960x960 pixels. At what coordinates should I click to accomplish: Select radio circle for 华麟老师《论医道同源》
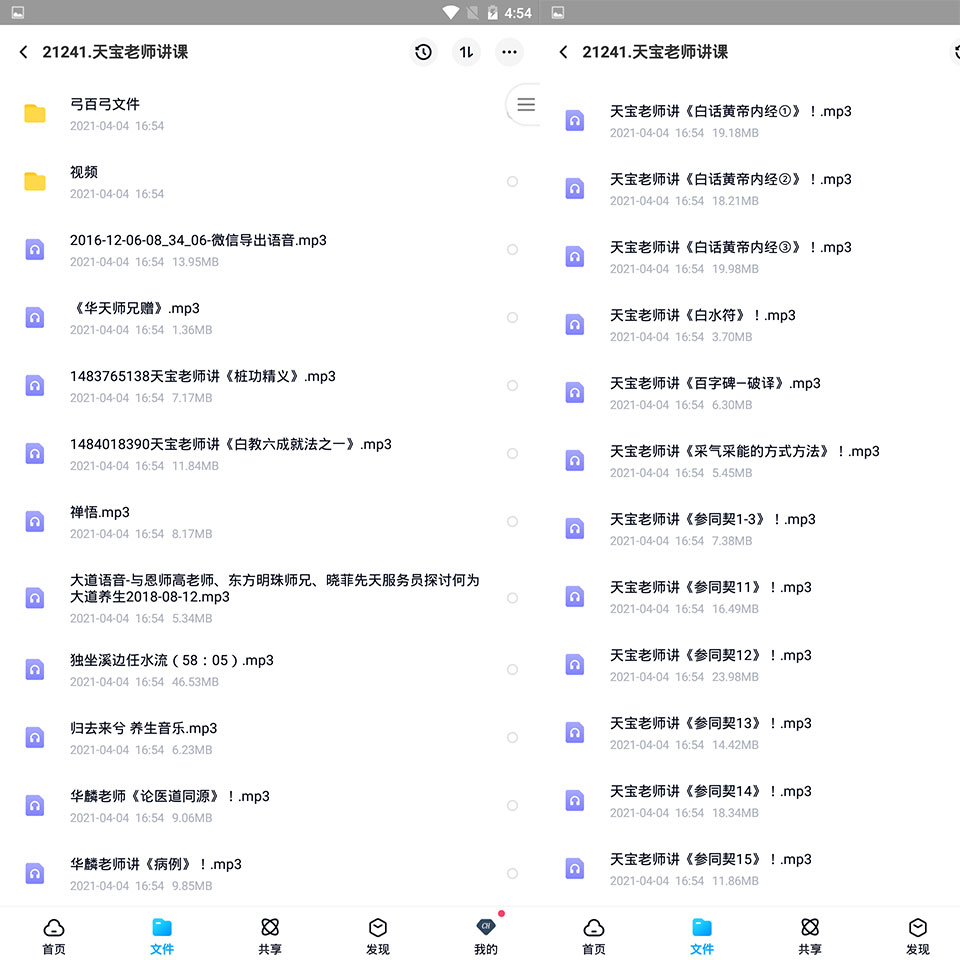point(512,805)
